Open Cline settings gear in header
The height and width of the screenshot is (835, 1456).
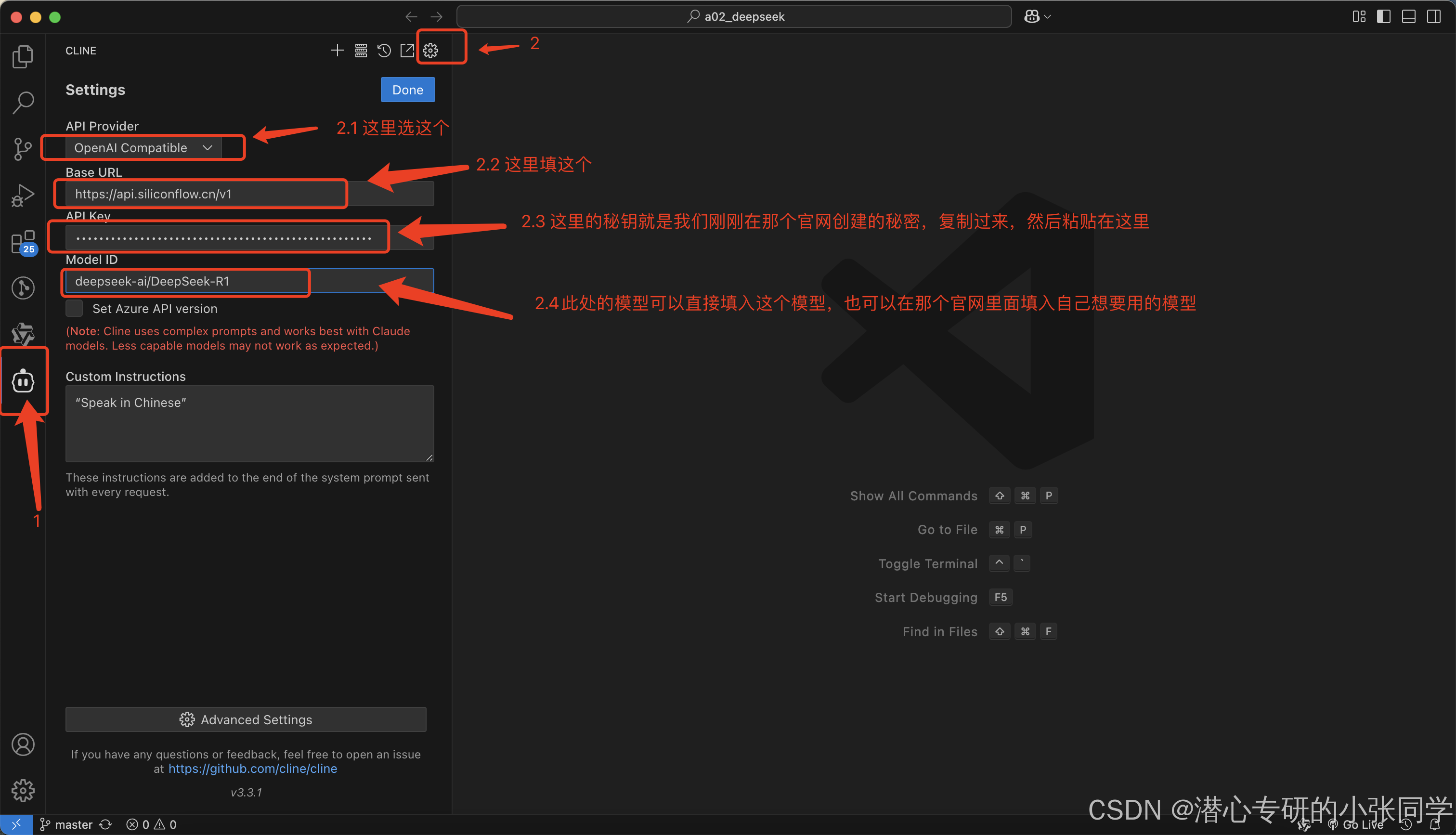point(430,51)
